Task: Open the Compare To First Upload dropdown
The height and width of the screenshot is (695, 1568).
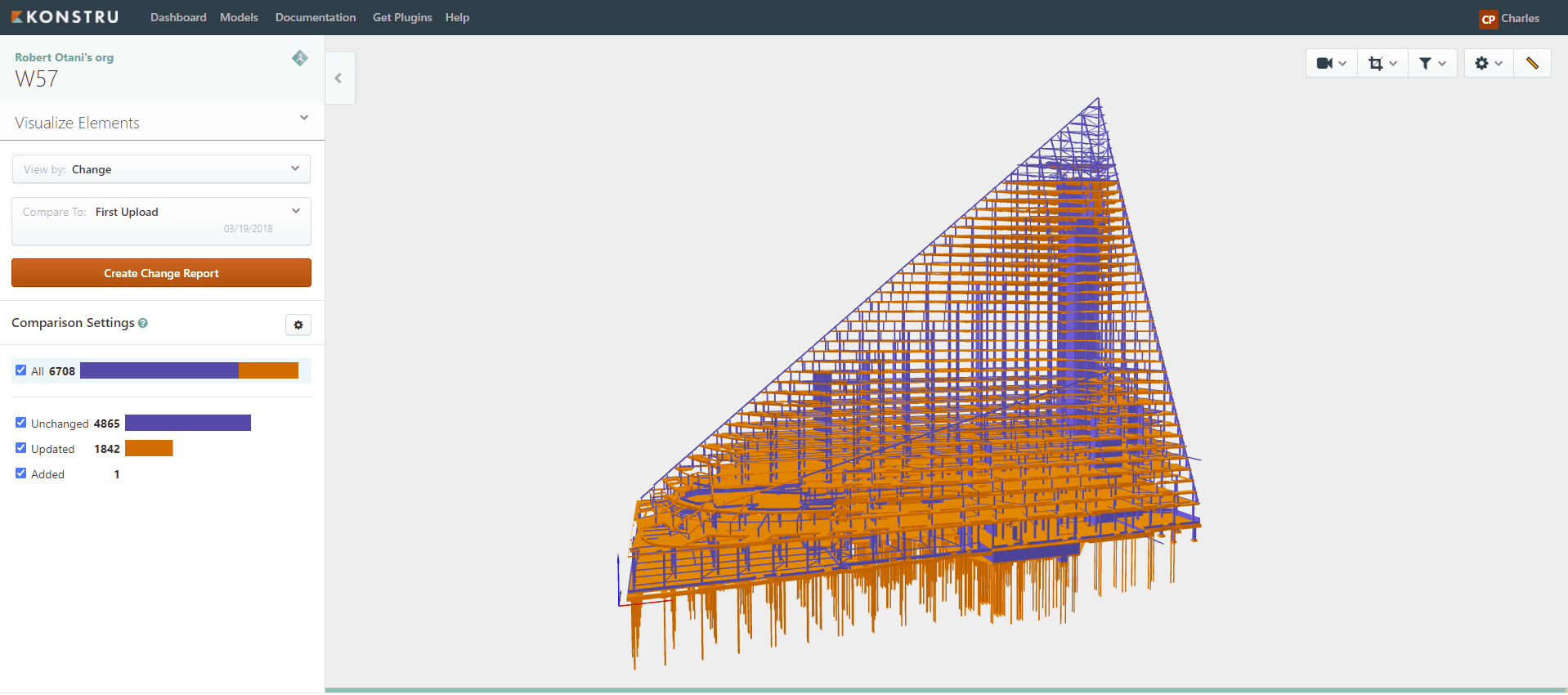Action: click(x=161, y=221)
